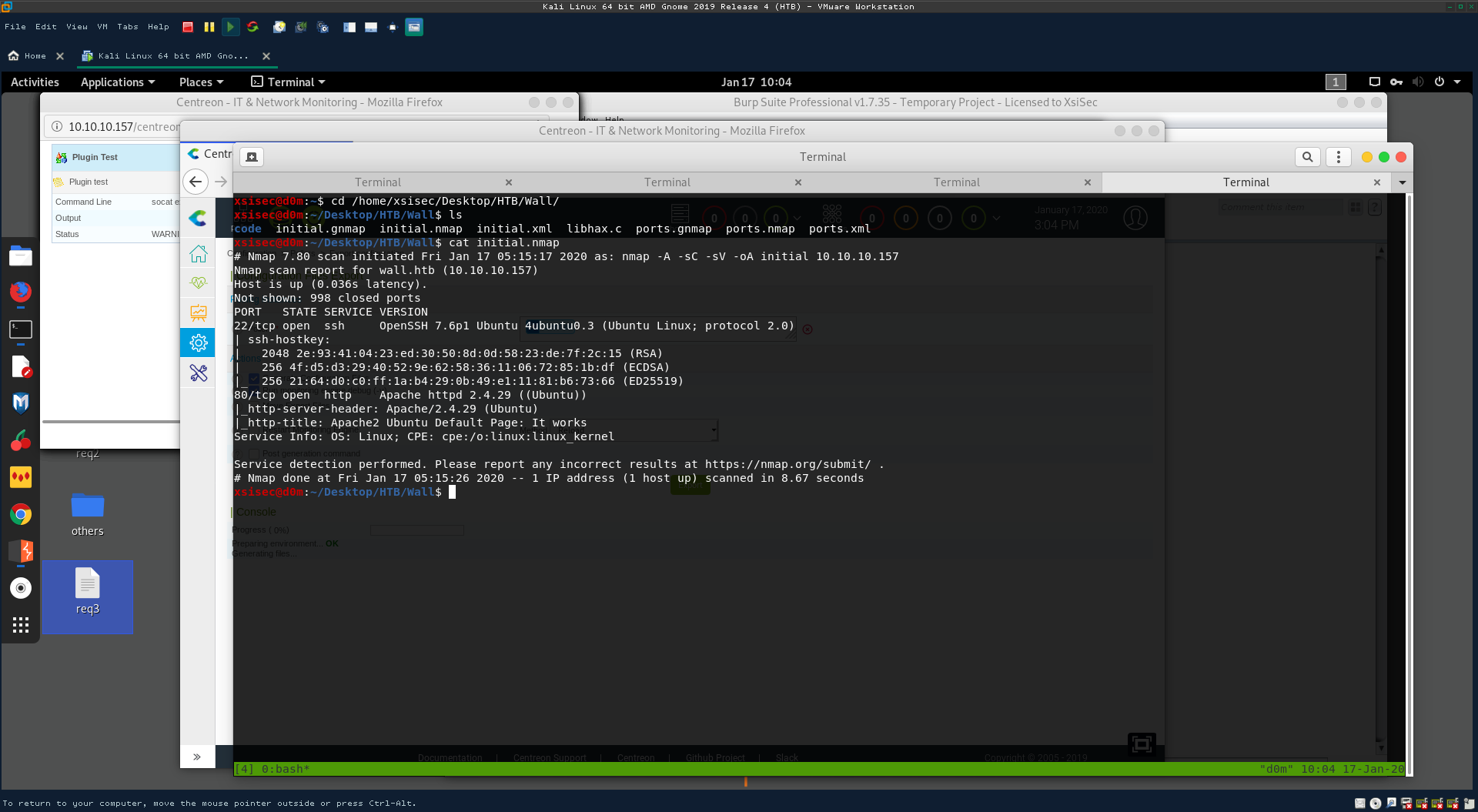Viewport: 1478px width, 812px height.
Task: Click the volume icon in top bar
Action: (1418, 82)
